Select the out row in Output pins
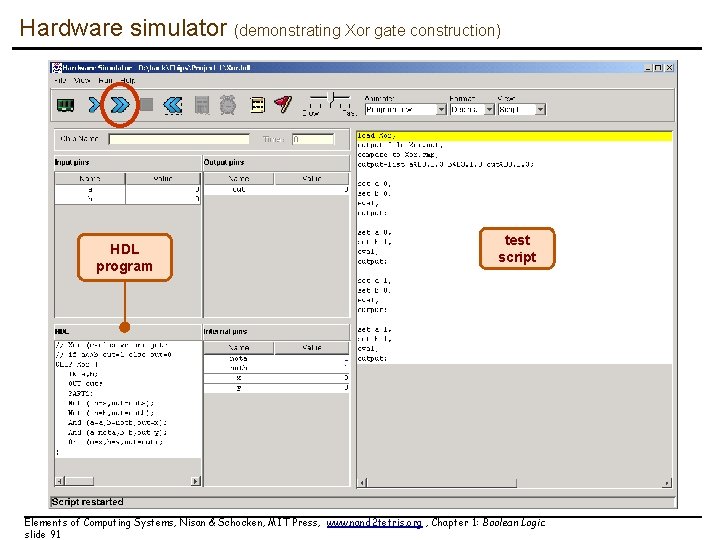The width and height of the screenshot is (720, 540). (276, 189)
